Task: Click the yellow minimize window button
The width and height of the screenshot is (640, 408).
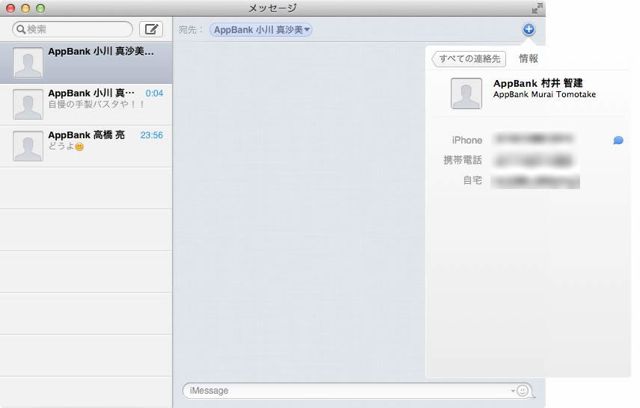Action: pos(25,8)
